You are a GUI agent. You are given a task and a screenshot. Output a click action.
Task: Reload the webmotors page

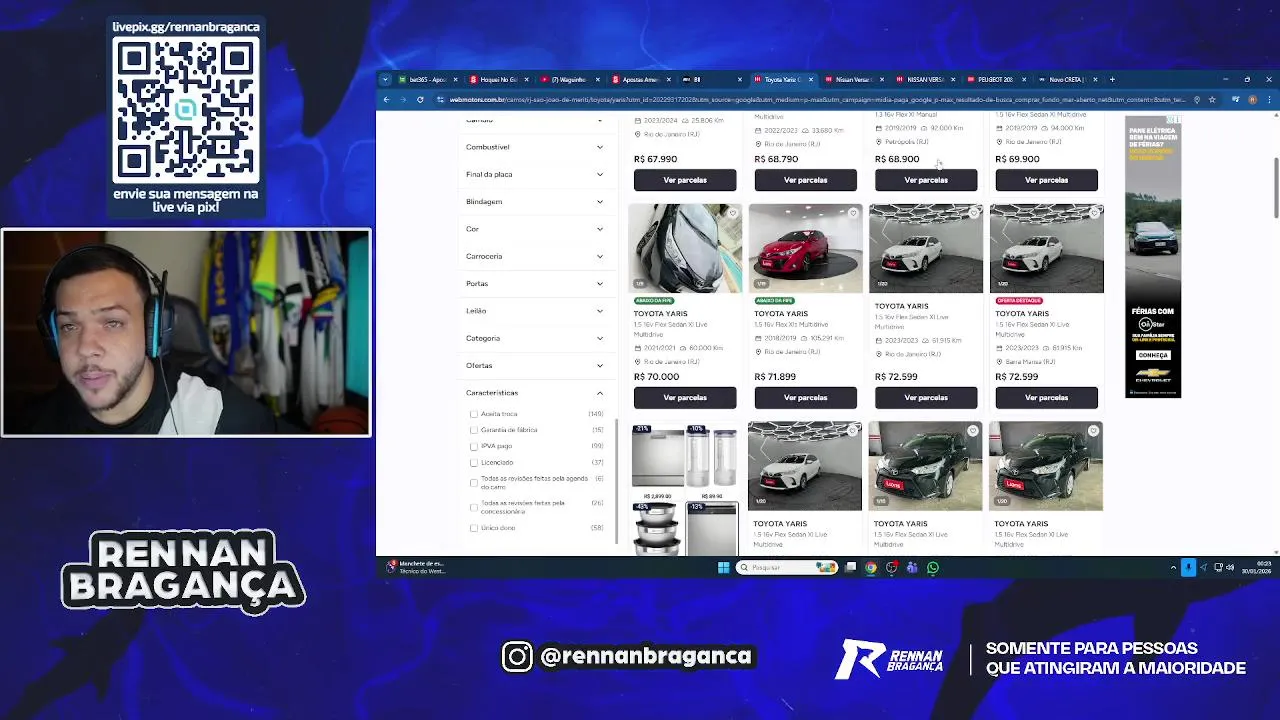coord(420,99)
